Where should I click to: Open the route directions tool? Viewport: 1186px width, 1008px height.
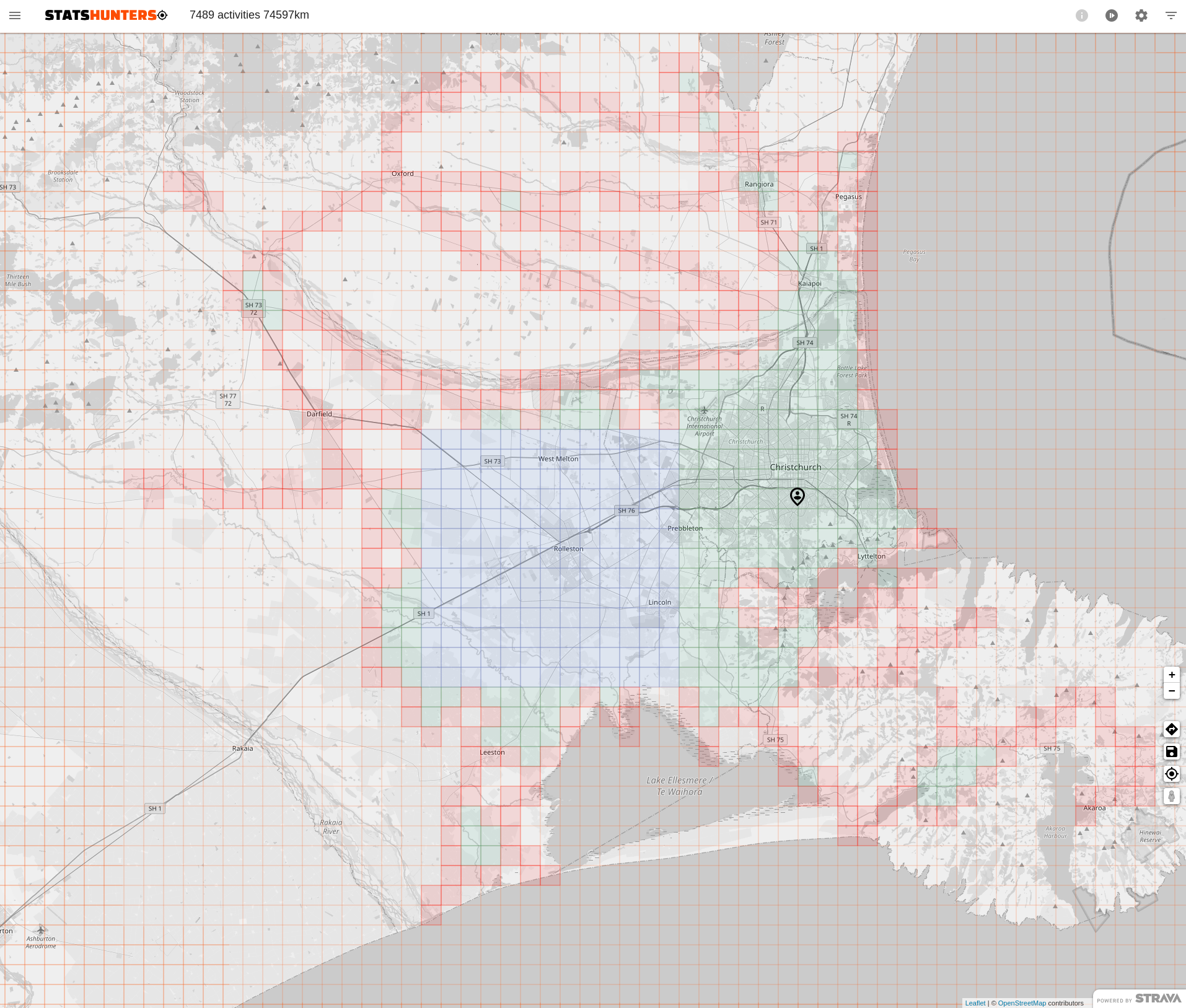tap(1171, 729)
